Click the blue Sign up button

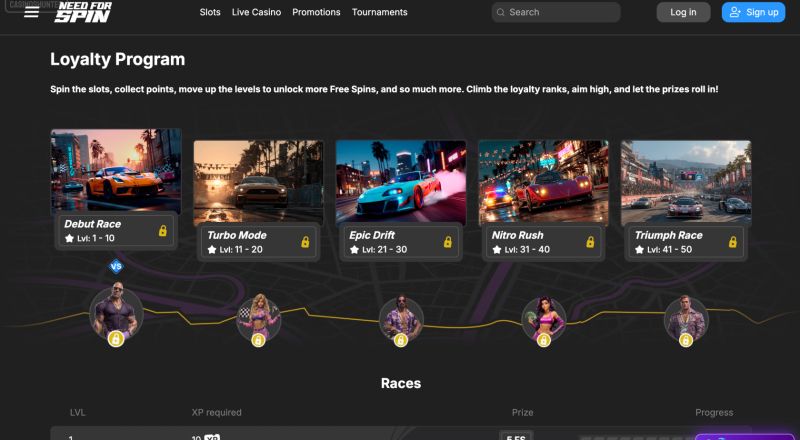[754, 12]
